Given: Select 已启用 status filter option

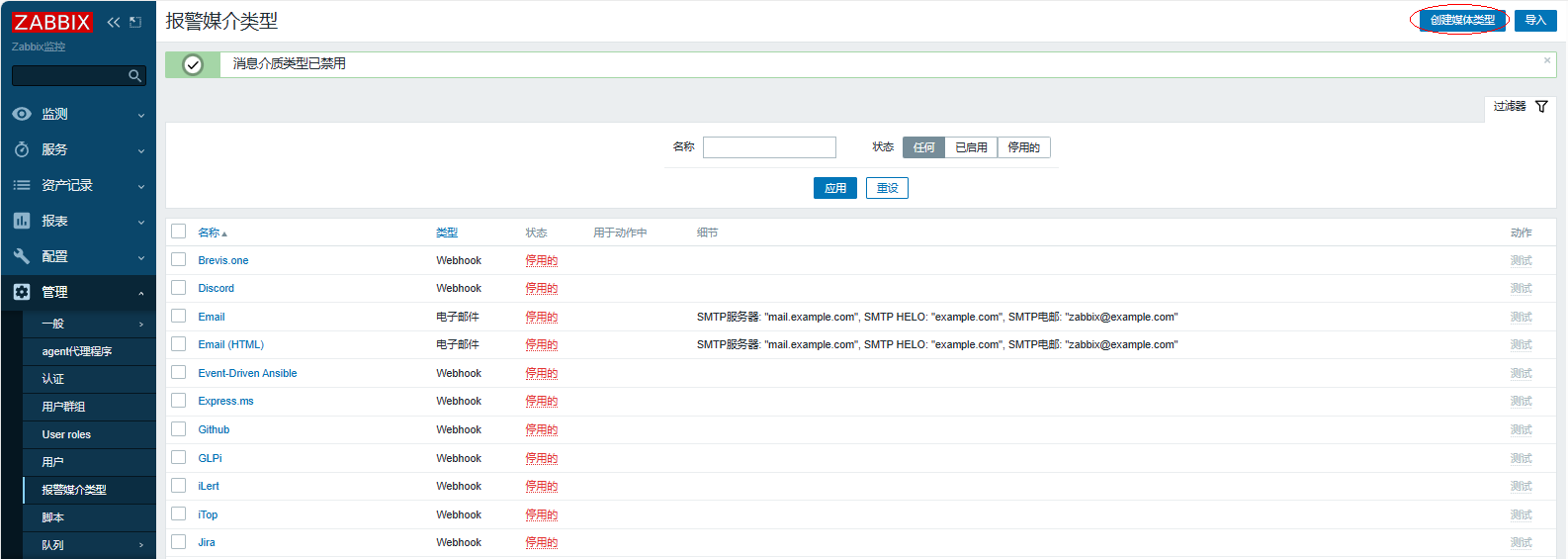Looking at the screenshot, I should tap(971, 147).
